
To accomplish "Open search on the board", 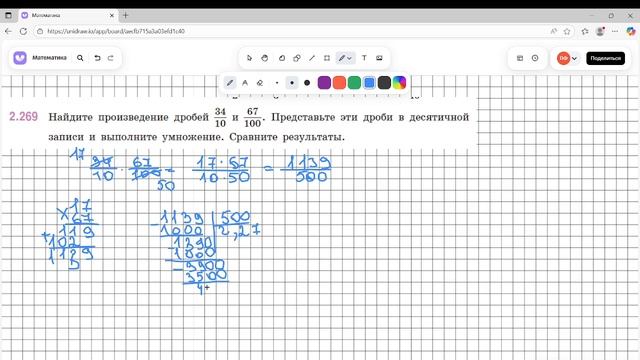I will [80, 58].
